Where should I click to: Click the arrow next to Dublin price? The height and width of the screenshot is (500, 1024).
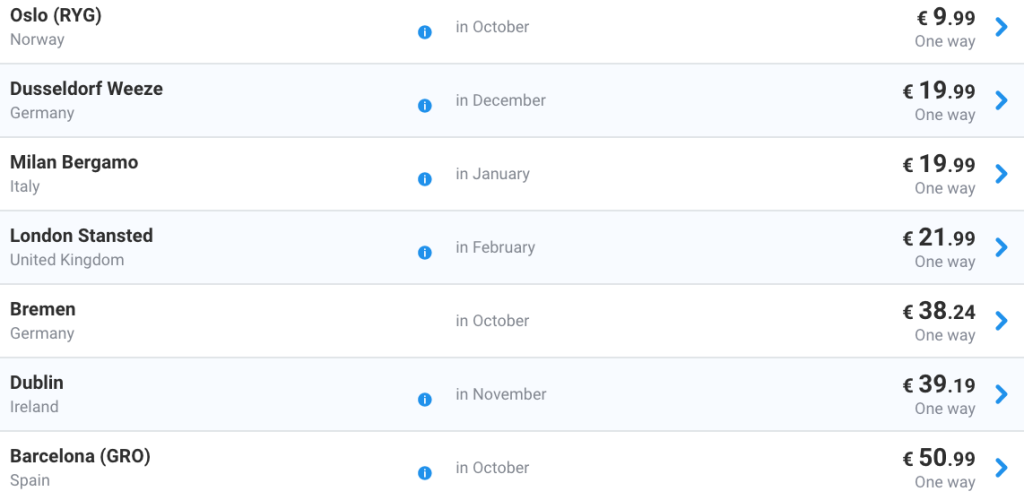coord(1001,394)
